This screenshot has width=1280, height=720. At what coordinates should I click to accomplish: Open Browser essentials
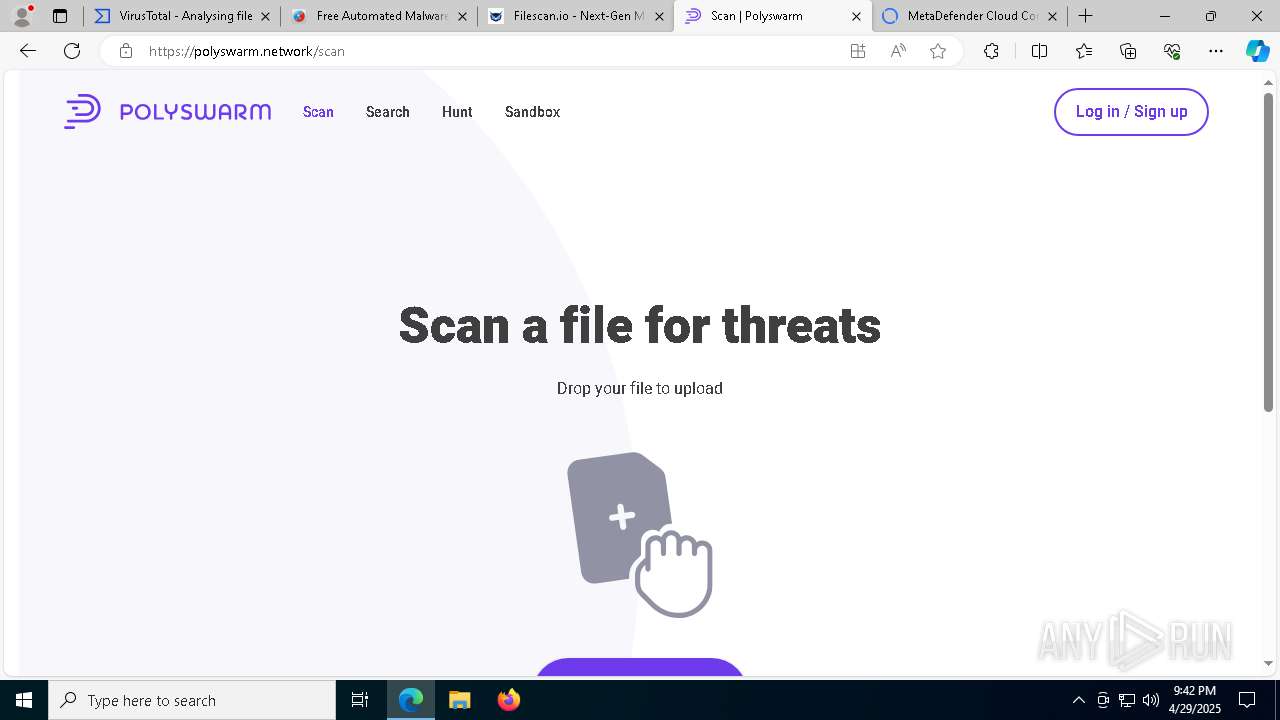coord(1172,51)
